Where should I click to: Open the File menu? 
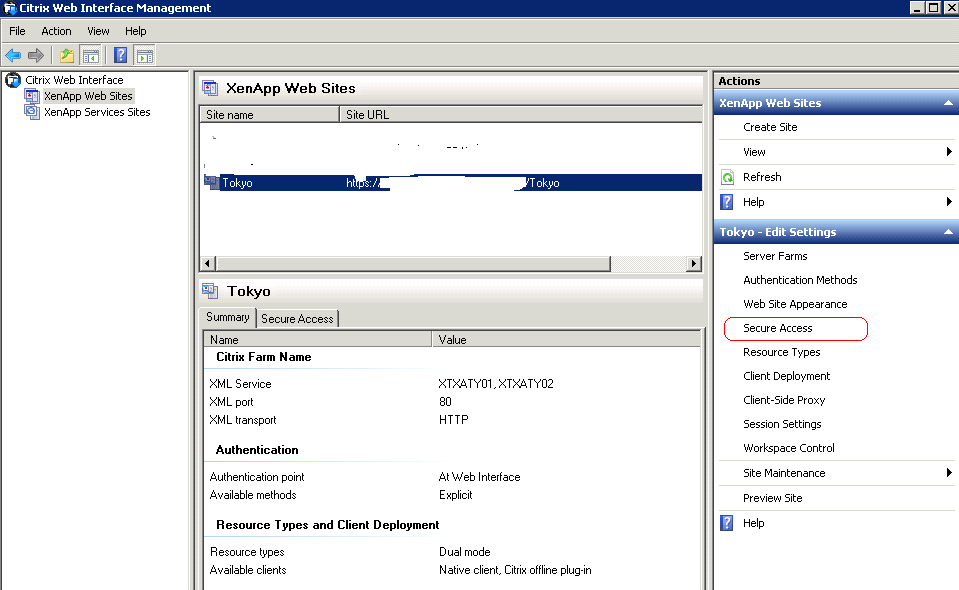(17, 31)
